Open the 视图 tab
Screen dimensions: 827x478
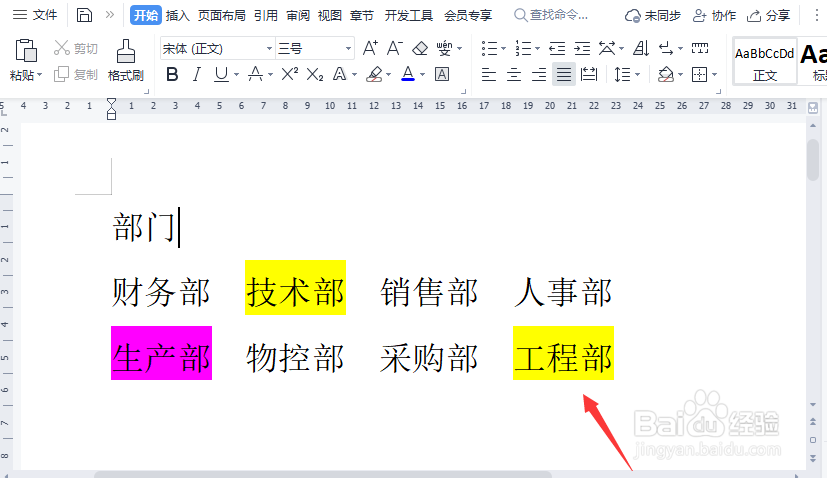pos(330,15)
